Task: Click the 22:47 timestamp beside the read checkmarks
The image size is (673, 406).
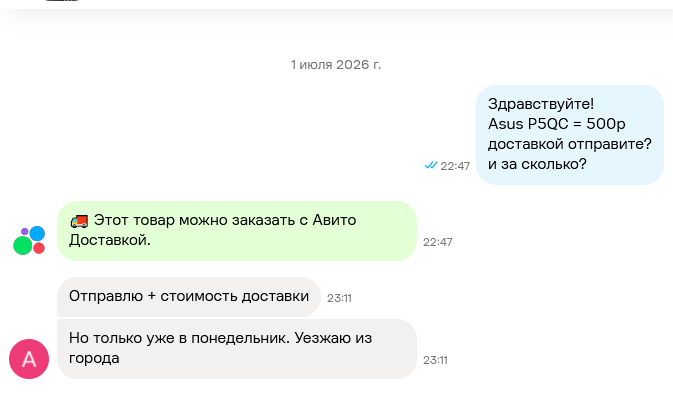Action: coord(455,166)
